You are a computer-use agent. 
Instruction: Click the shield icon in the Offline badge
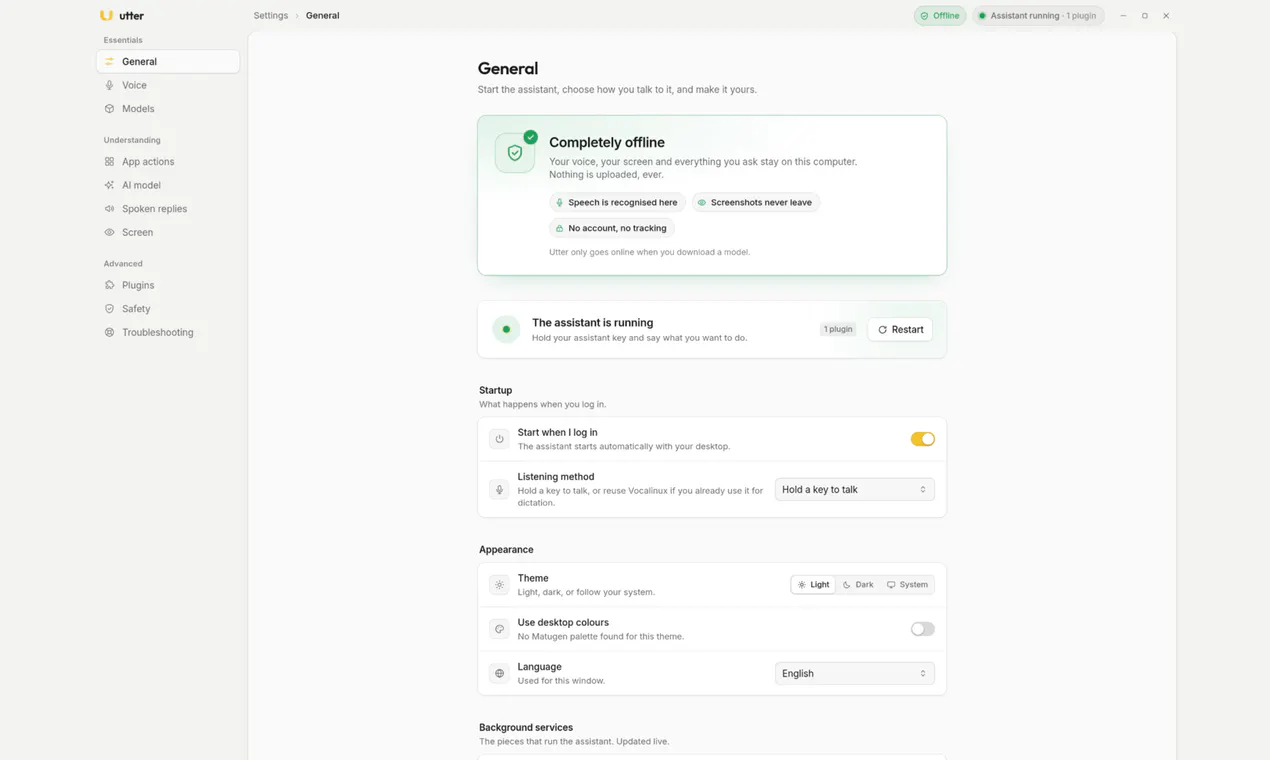925,16
